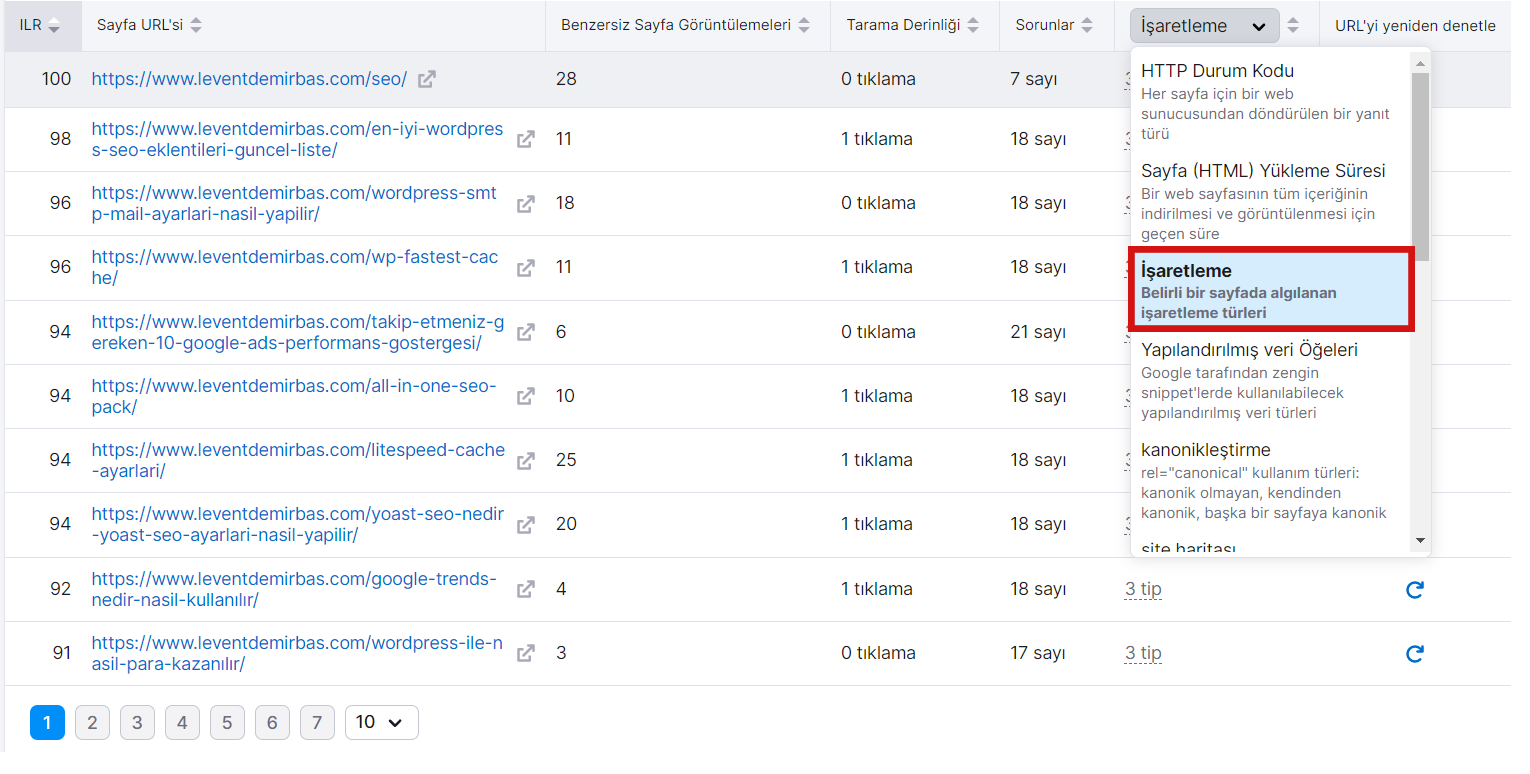Image resolution: width=1530 pixels, height=774 pixels.
Task: Click ILR value 98
Action: (x=60, y=139)
